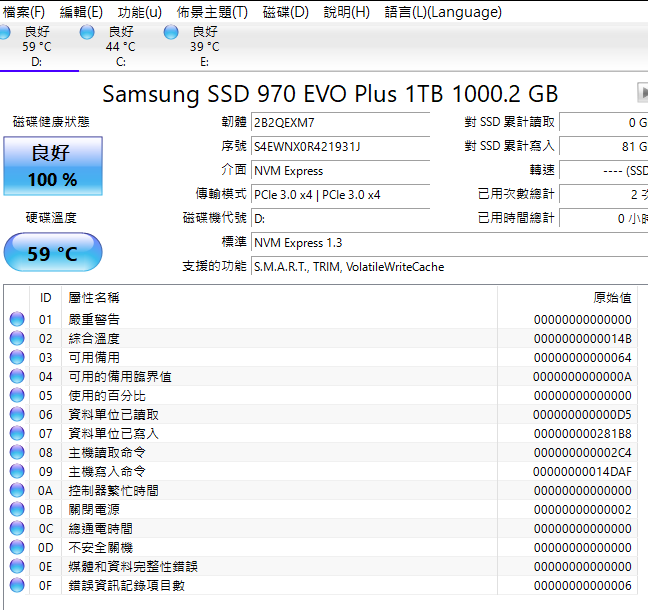This screenshot has height=610, width=648.
Task: Click status orb of row 04 可用的備用臨界值
Action: [x=17, y=376]
